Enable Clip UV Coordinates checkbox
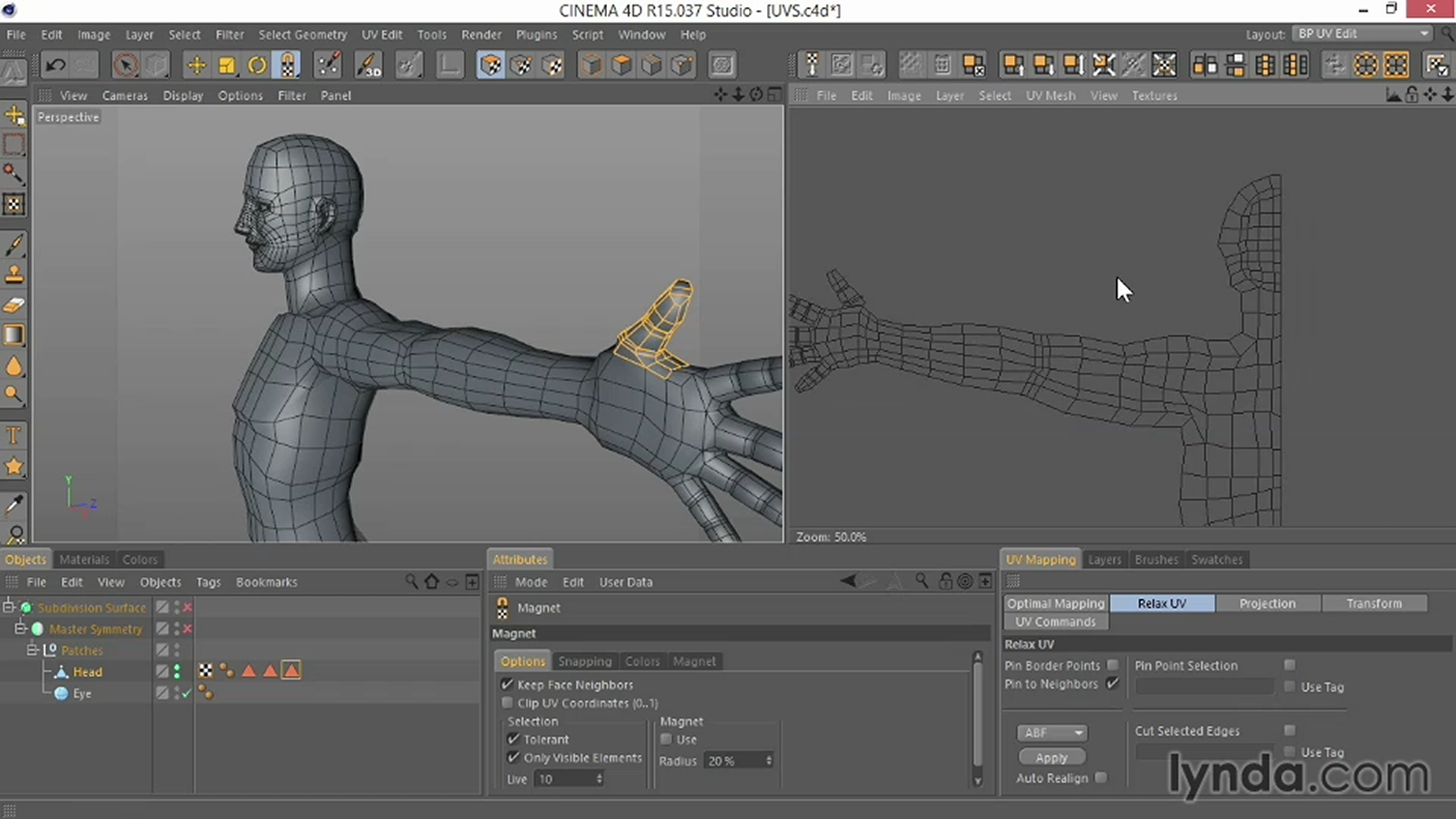This screenshot has width=1456, height=819. click(508, 703)
